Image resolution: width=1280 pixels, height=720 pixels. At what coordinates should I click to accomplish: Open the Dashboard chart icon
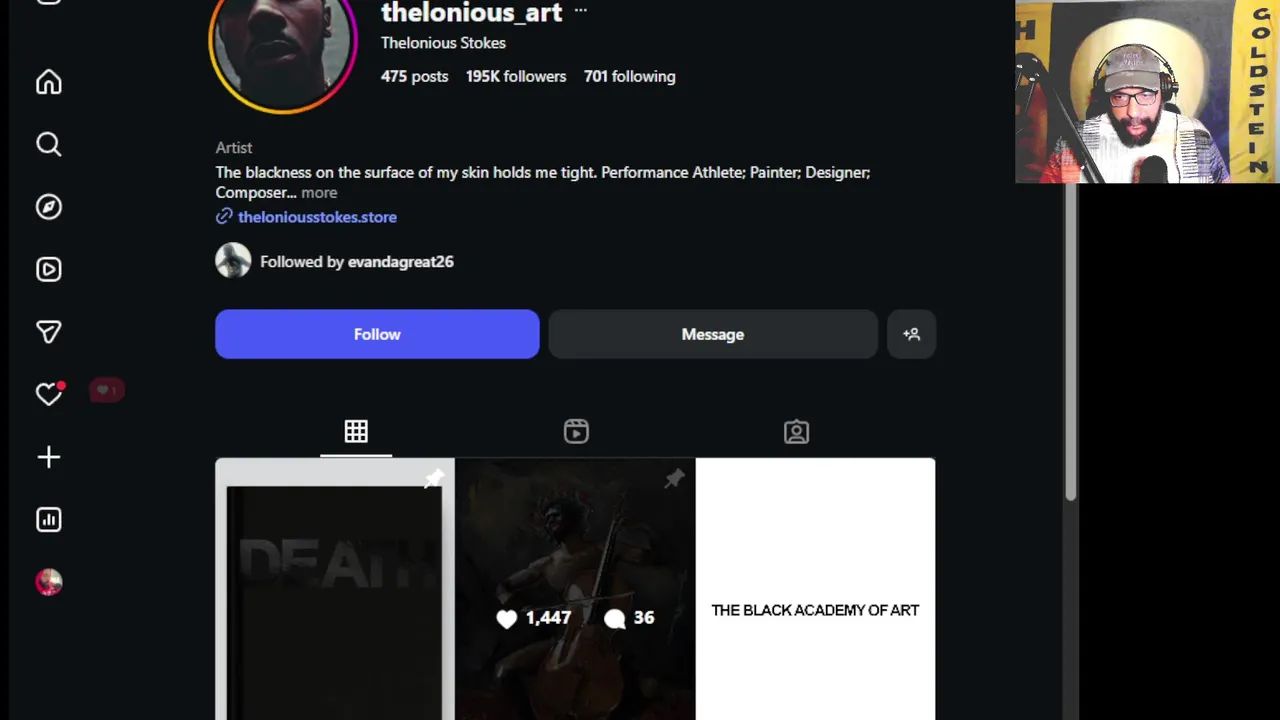[x=49, y=519]
